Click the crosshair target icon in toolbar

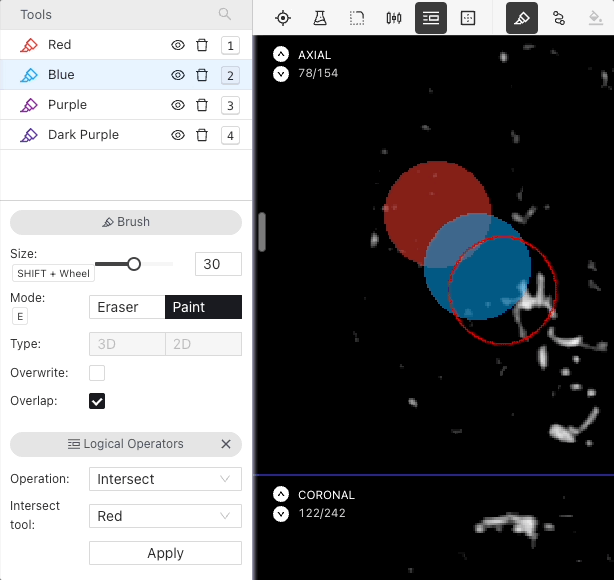(x=283, y=18)
